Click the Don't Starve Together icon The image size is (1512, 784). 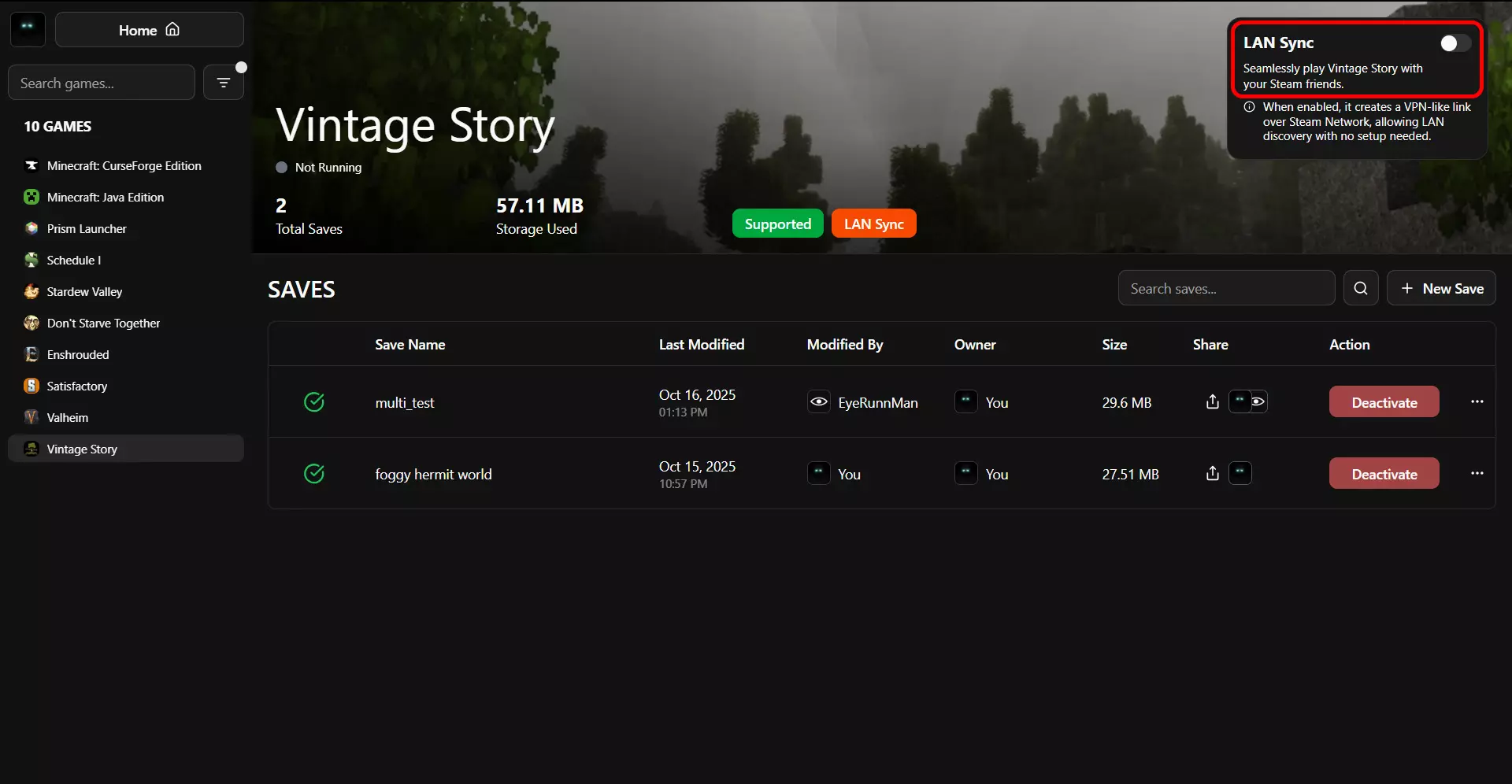tap(31, 323)
